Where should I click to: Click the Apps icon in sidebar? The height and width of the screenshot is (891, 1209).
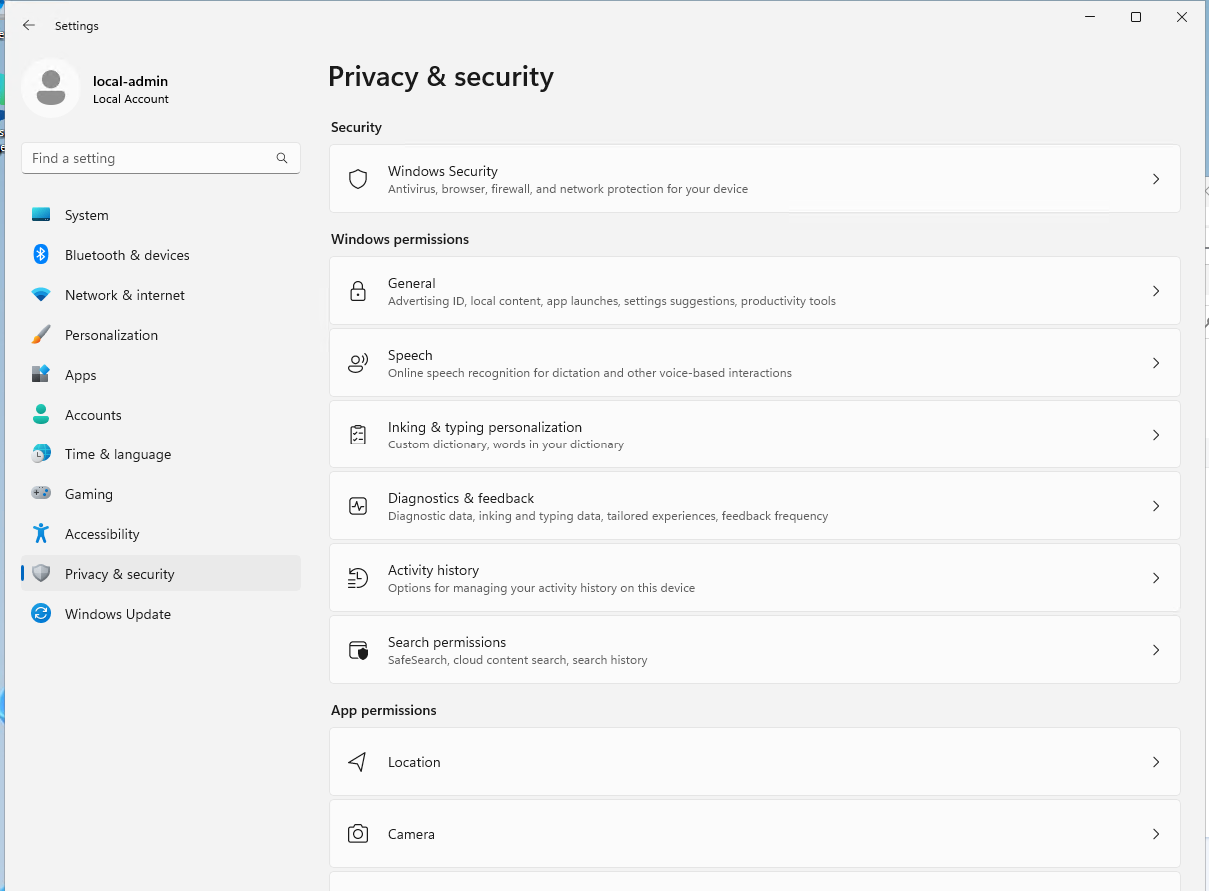[x=41, y=374]
